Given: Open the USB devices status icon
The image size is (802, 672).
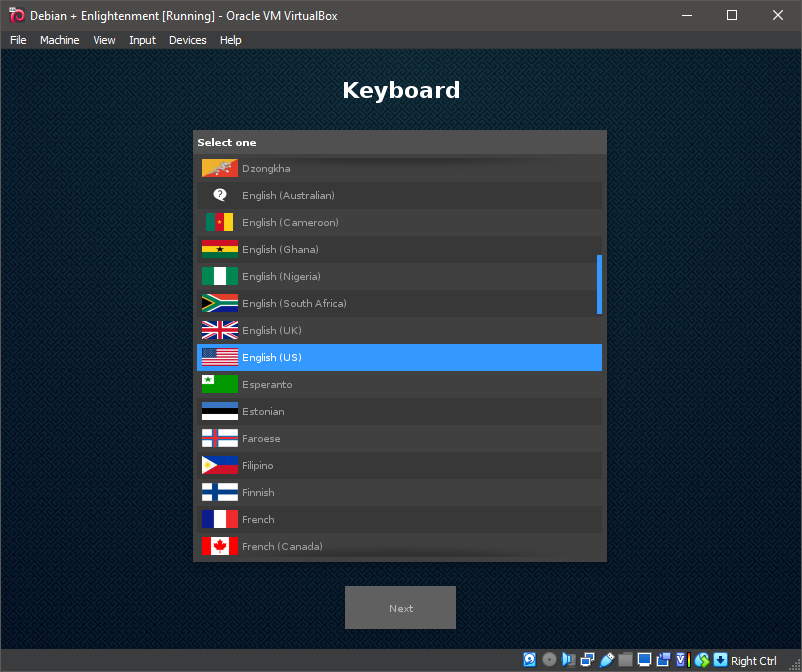Looking at the screenshot, I should (x=606, y=660).
